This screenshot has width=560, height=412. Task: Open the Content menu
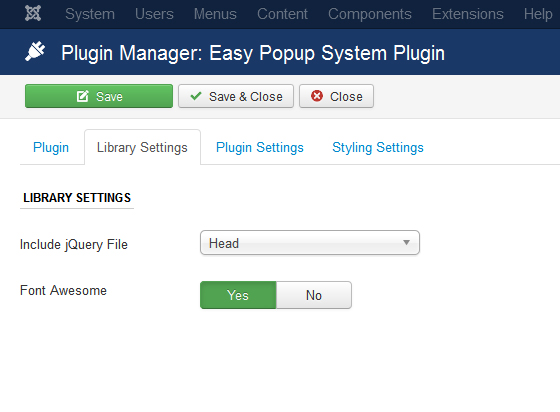(x=282, y=14)
